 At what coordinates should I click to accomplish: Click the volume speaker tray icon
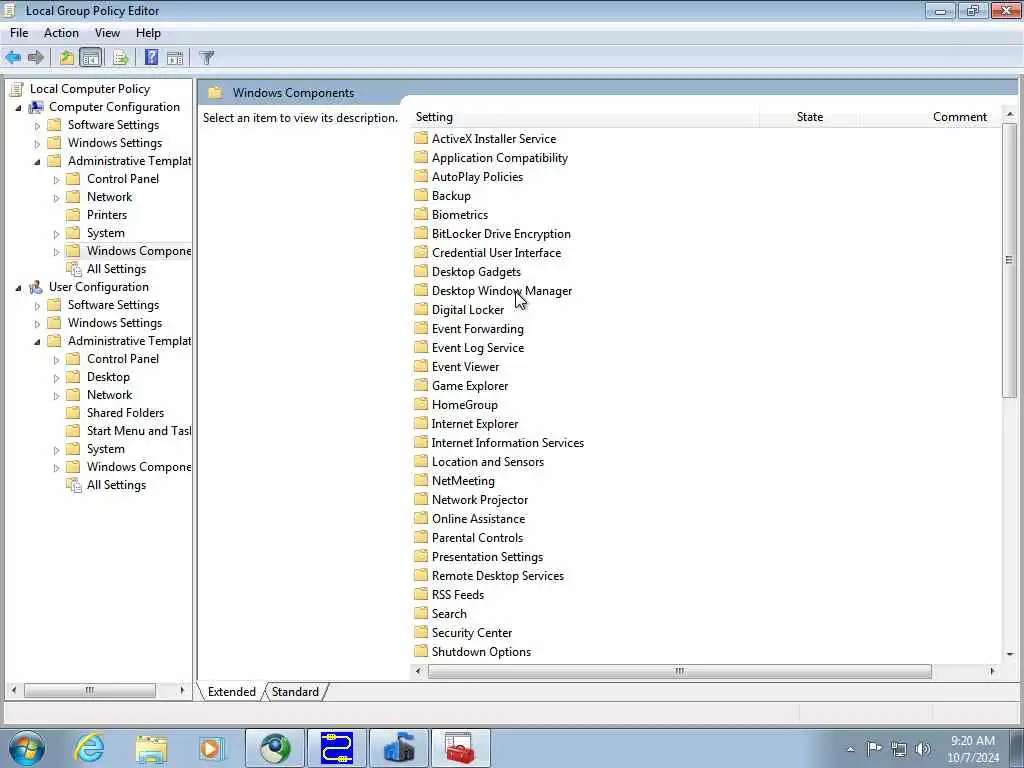[x=923, y=749]
